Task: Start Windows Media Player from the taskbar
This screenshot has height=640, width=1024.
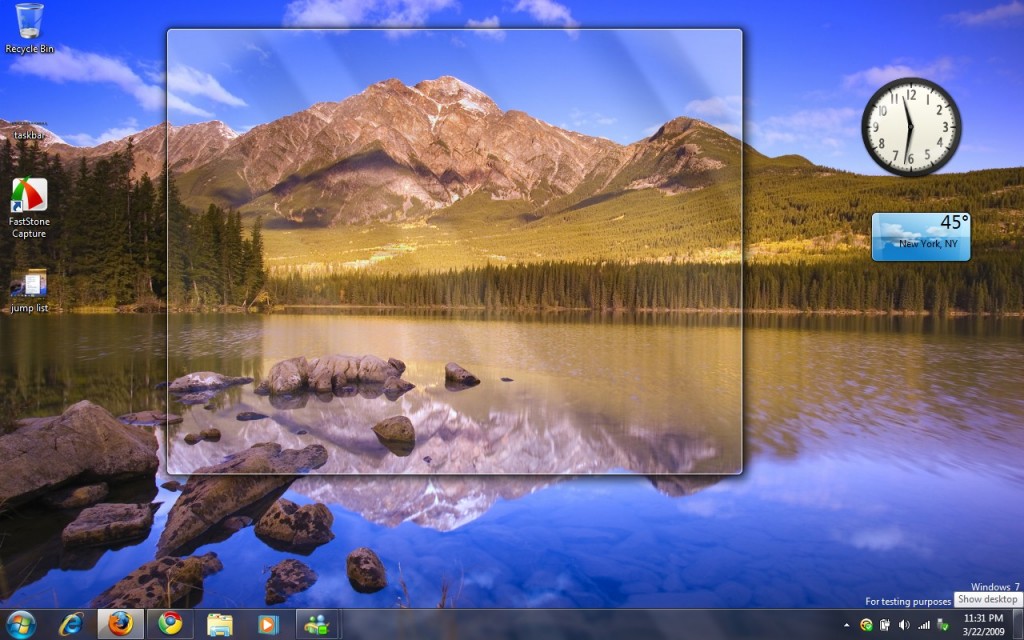Action: tap(267, 624)
